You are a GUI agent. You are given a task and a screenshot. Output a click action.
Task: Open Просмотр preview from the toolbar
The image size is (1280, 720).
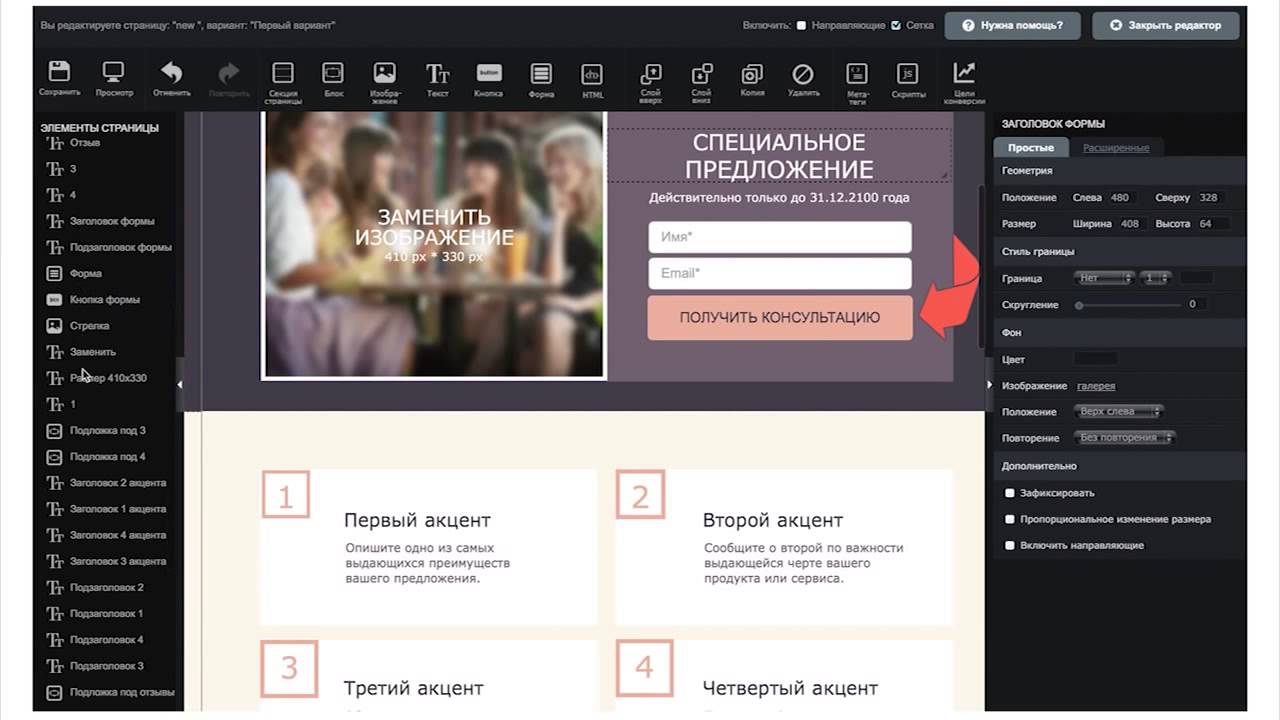(x=114, y=72)
